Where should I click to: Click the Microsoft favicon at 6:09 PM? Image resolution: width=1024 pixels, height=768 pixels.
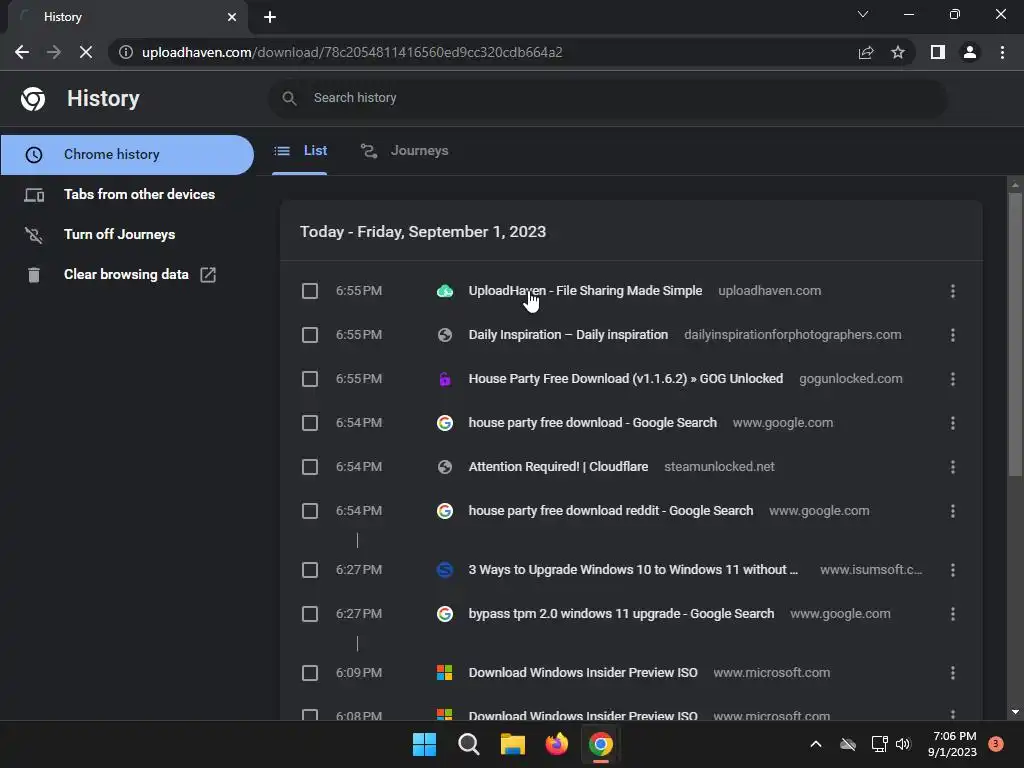(445, 673)
